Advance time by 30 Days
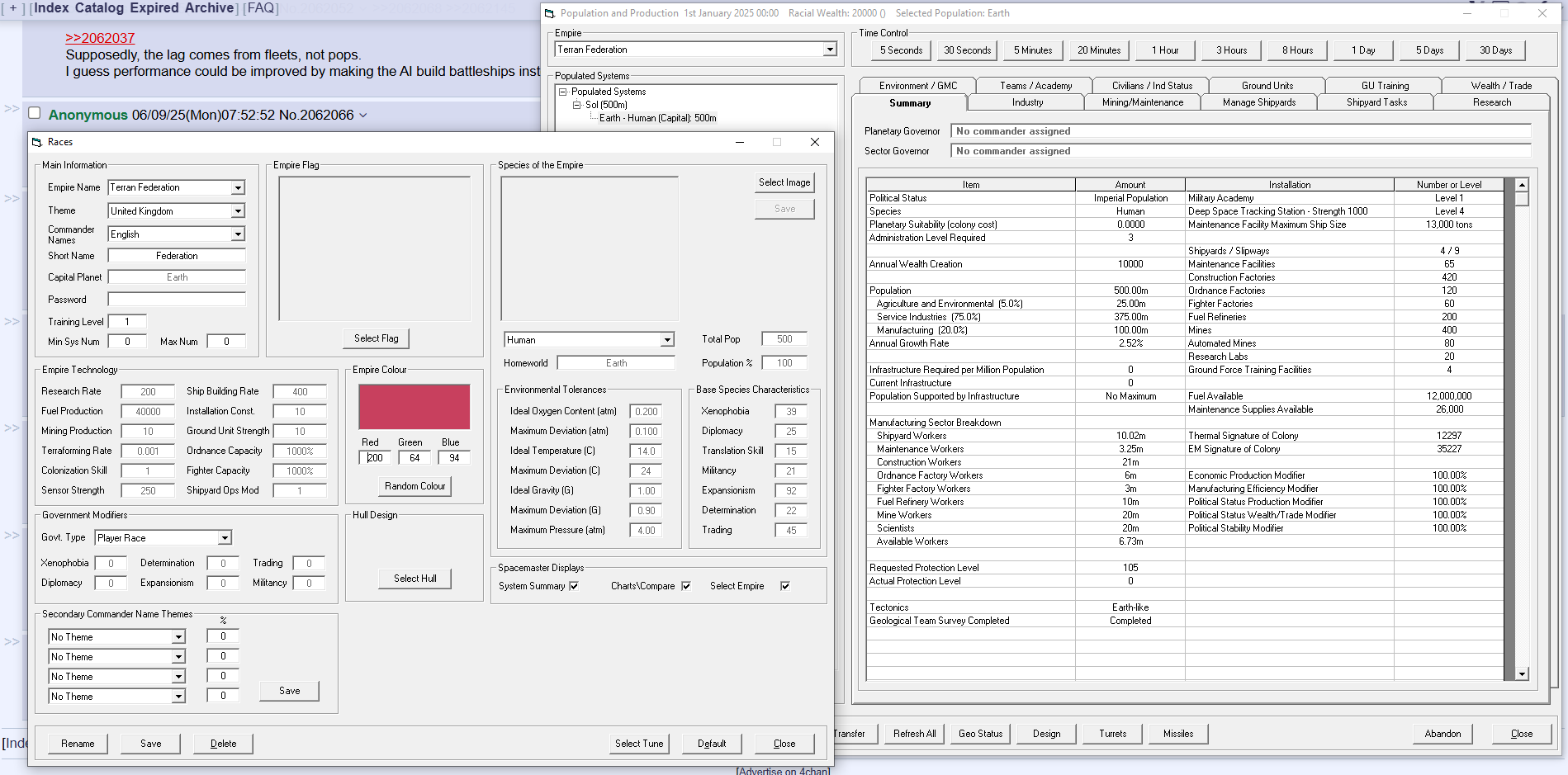 coord(1495,50)
